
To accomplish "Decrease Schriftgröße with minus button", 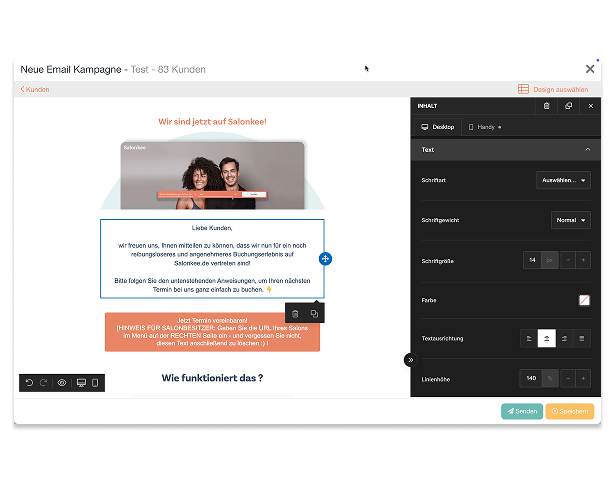I will tap(568, 260).
